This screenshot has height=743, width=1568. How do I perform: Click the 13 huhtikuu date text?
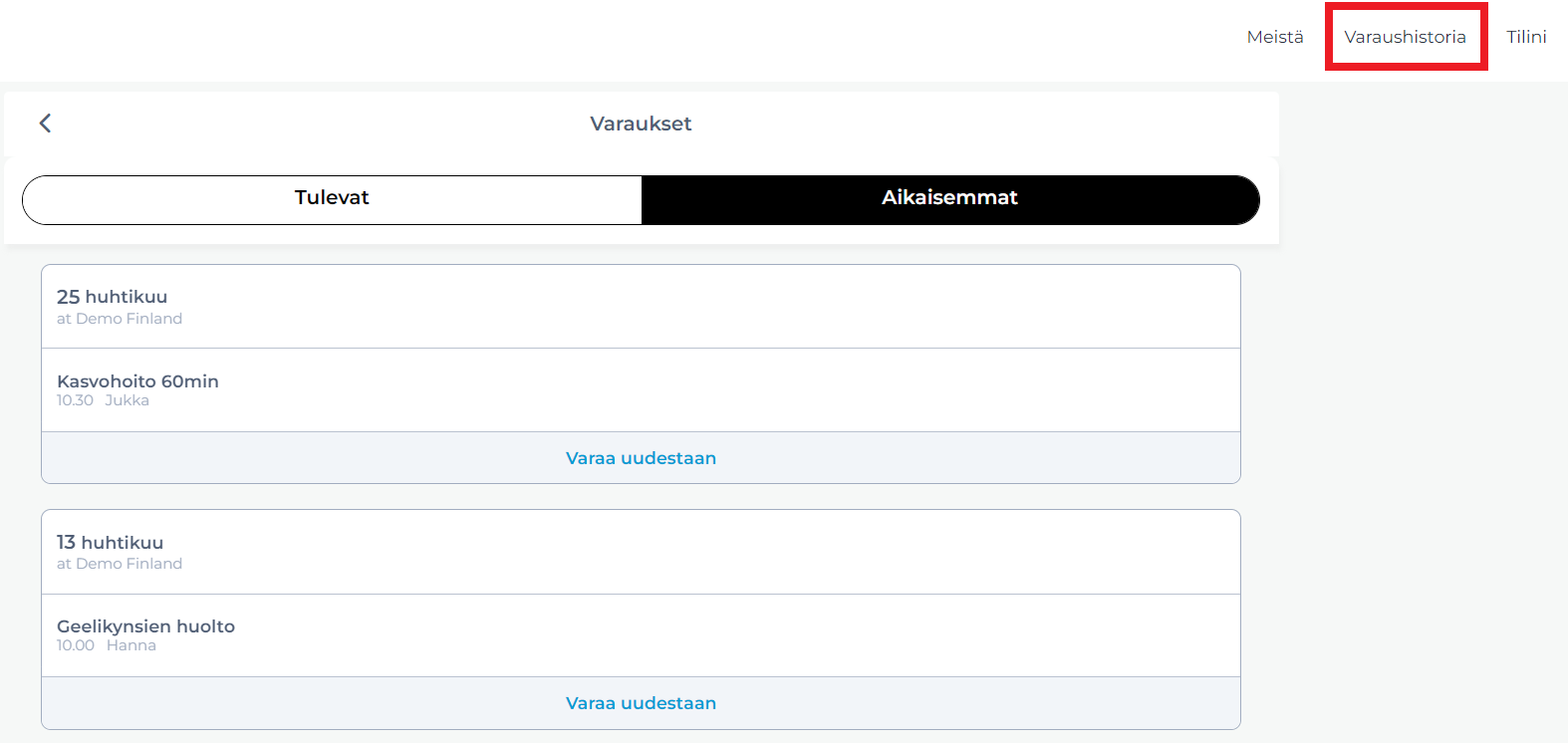pos(110,542)
